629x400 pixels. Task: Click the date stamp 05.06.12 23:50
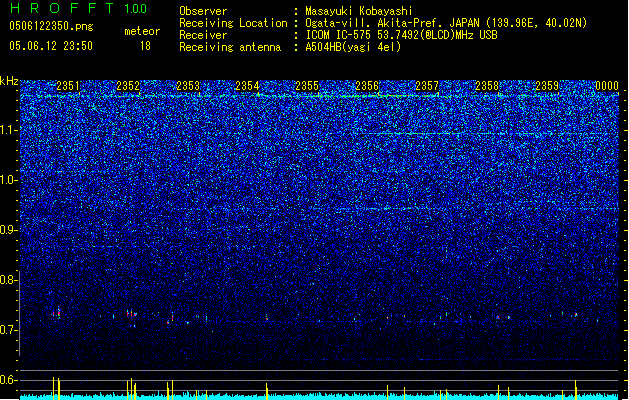coord(51,46)
